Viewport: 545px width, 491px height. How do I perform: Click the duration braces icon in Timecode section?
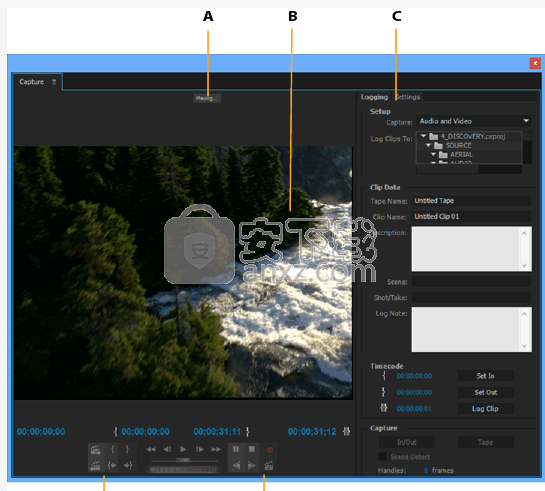click(384, 408)
